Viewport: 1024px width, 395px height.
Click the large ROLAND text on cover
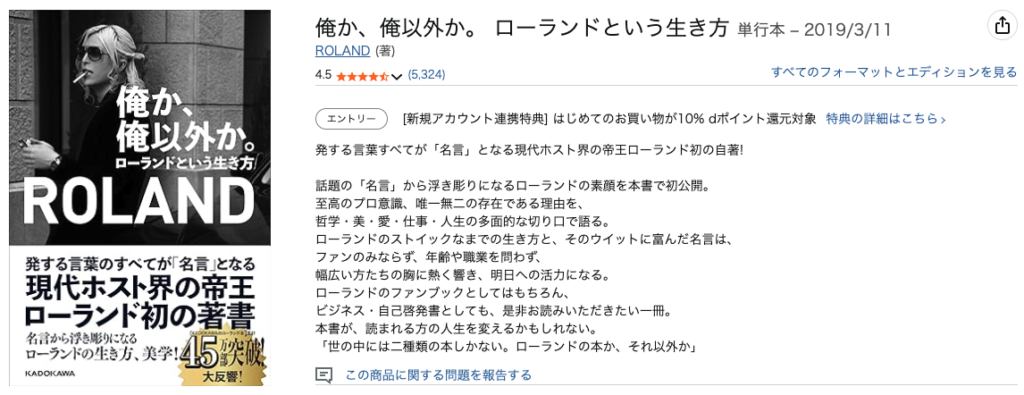point(138,202)
